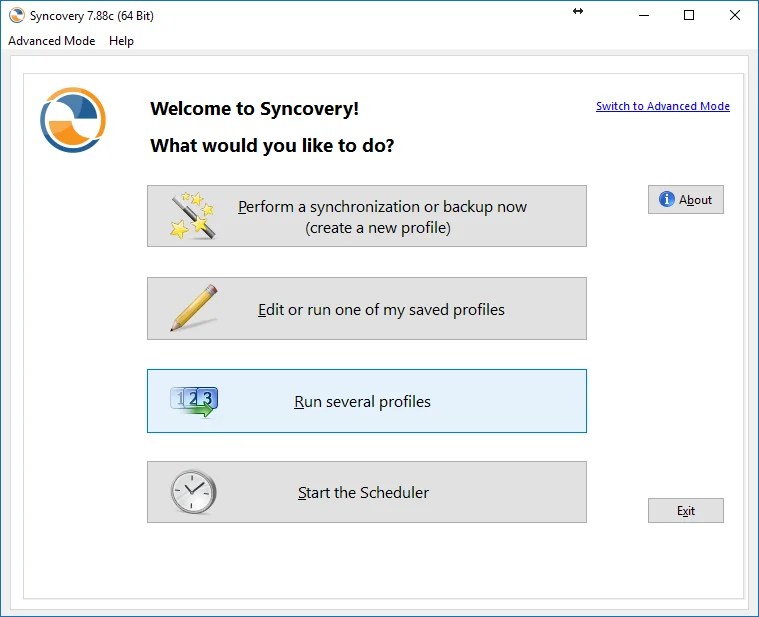The image size is (759, 617).
Task: Click the Syncovery title bar app icon
Action: click(16, 15)
